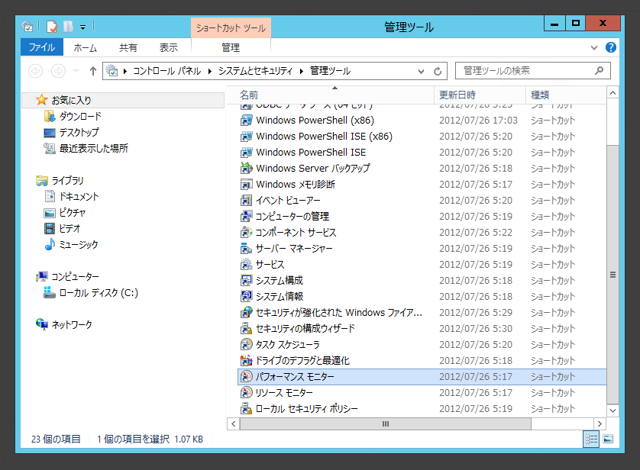640x470 pixels.
Task: Click the Windows Server バックアップ icon
Action: pos(246,168)
